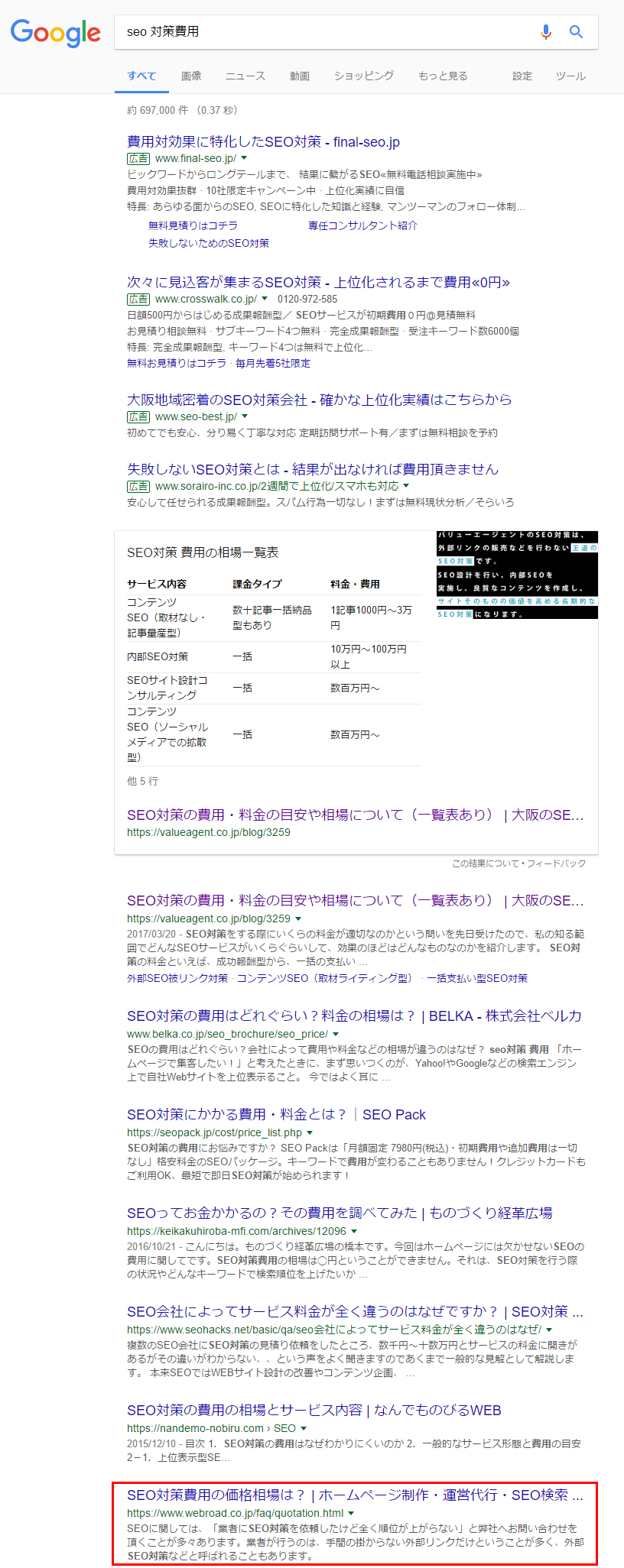
Task: Open the dropdown arrow next to www.seo-best.jp
Action: [245, 416]
